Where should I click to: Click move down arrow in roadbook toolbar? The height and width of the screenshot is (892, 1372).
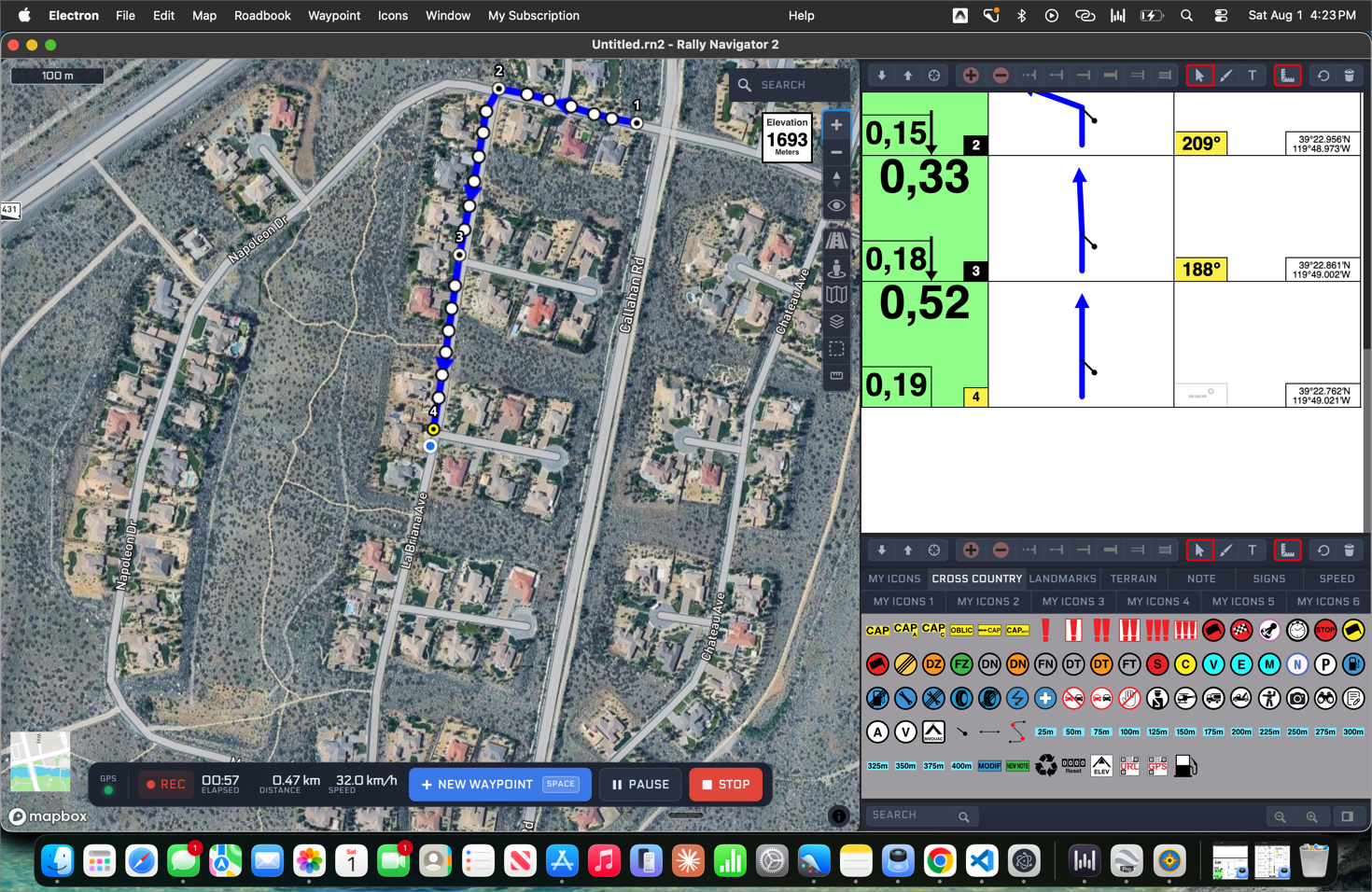click(x=881, y=76)
